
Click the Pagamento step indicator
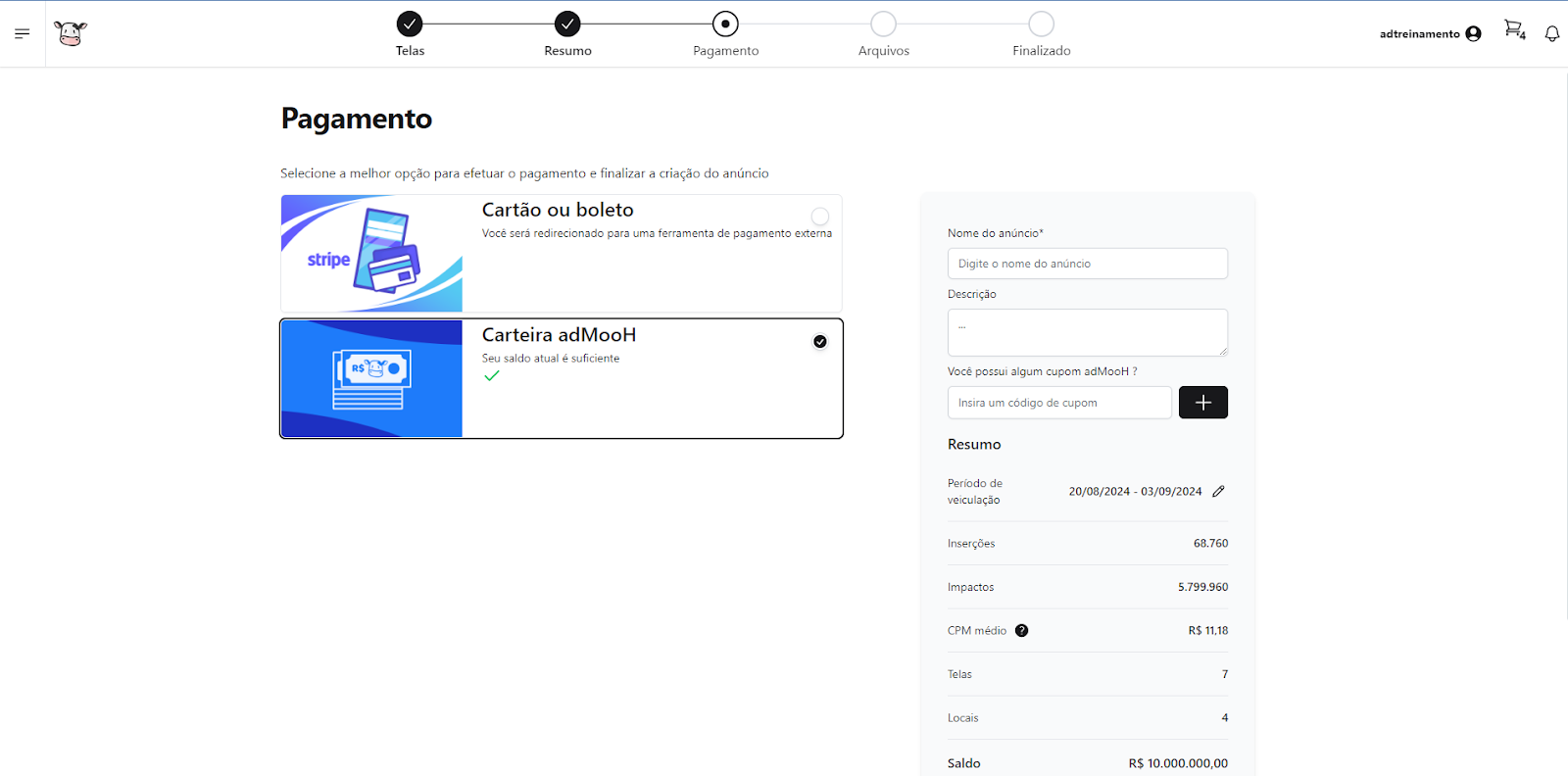point(725,24)
